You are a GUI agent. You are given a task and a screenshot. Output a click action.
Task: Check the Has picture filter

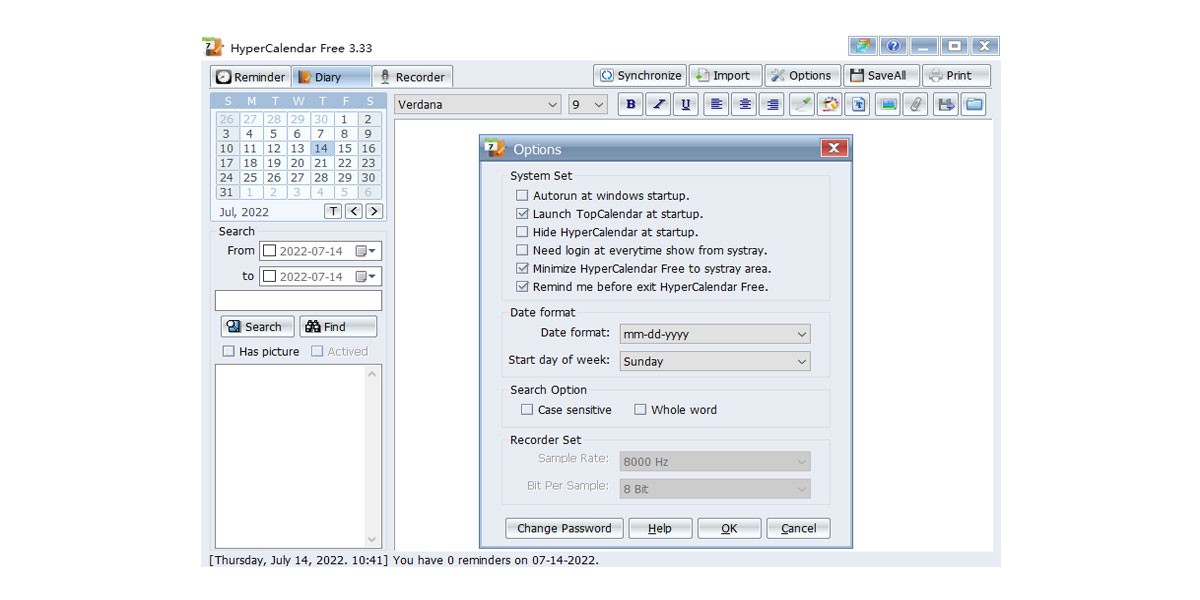coord(229,351)
